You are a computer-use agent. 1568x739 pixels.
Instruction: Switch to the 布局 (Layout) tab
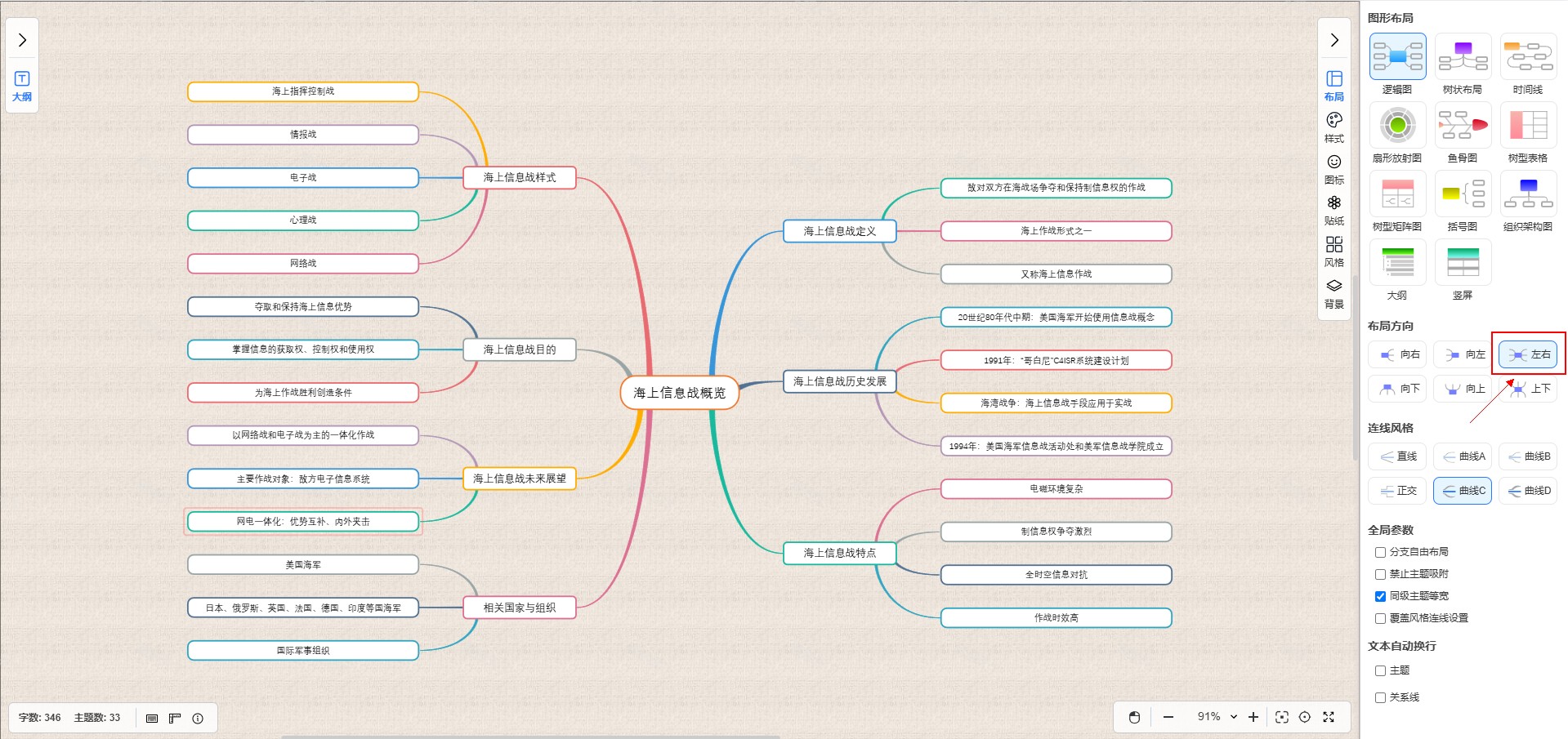coord(1333,85)
